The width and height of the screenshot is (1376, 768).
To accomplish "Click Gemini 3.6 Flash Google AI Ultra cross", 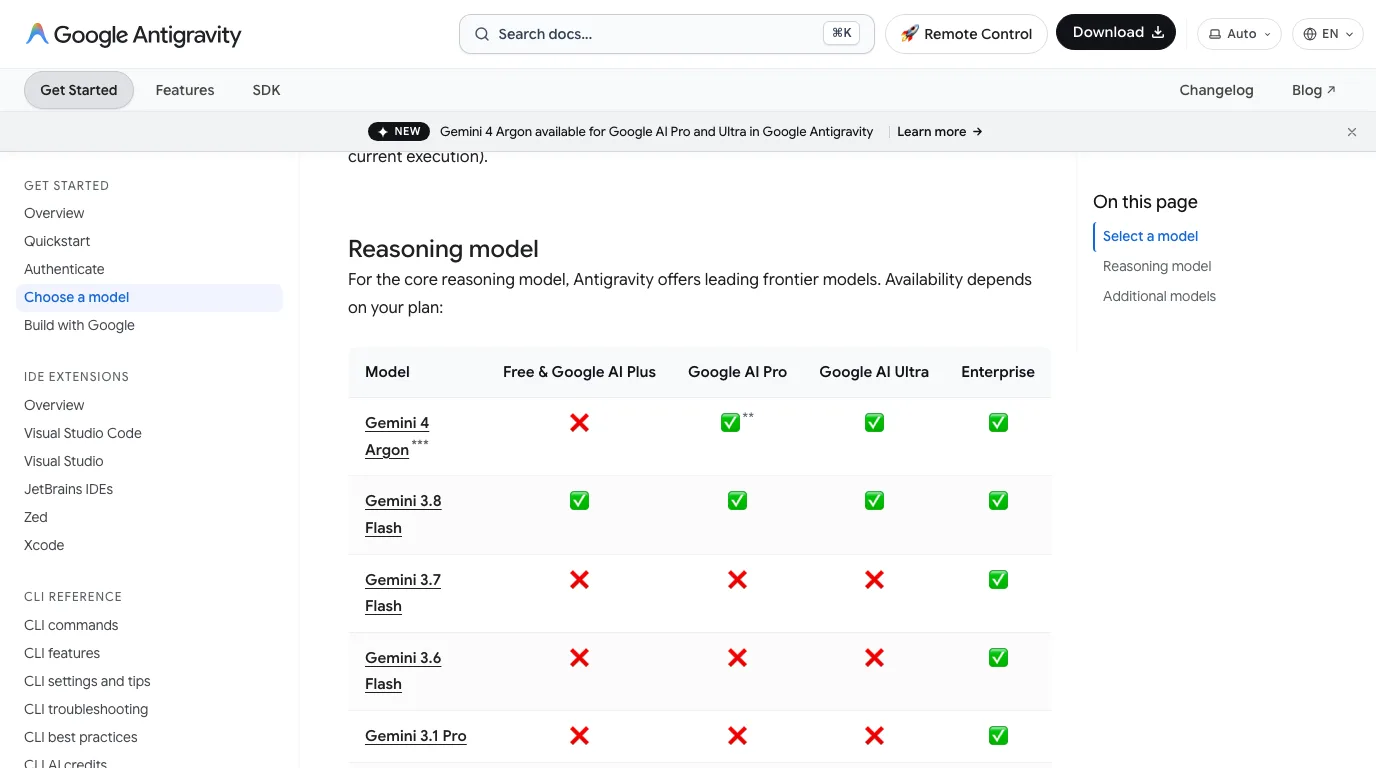I will click(874, 658).
